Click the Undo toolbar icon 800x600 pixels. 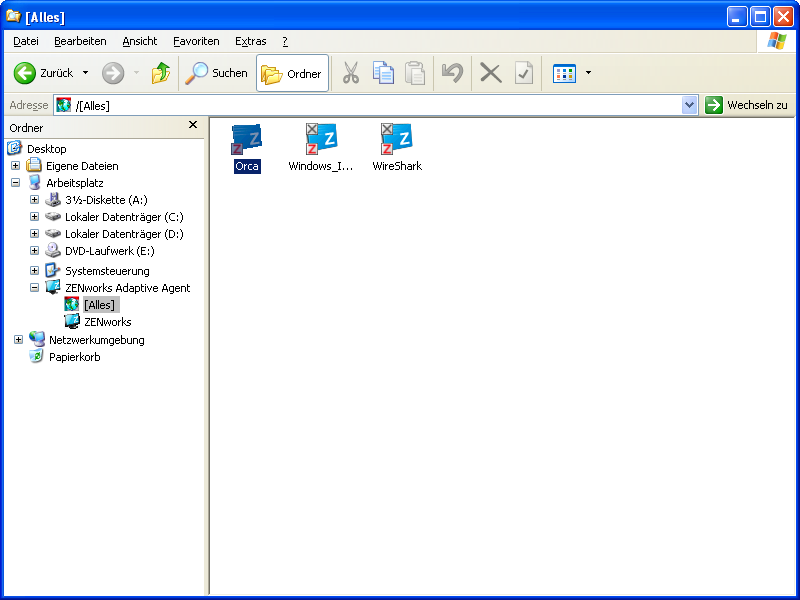click(453, 73)
